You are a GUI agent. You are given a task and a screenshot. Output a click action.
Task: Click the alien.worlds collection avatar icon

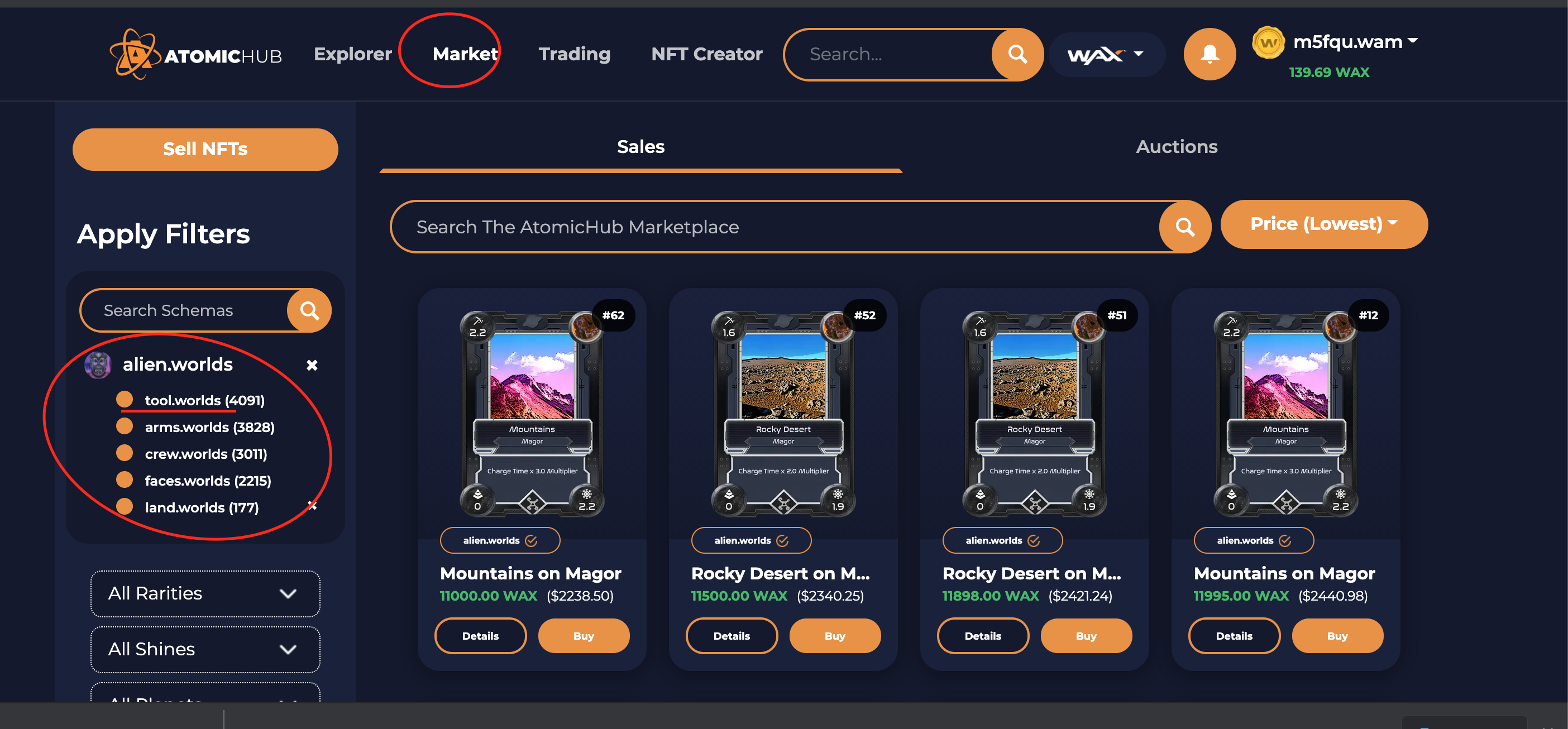[x=98, y=365]
